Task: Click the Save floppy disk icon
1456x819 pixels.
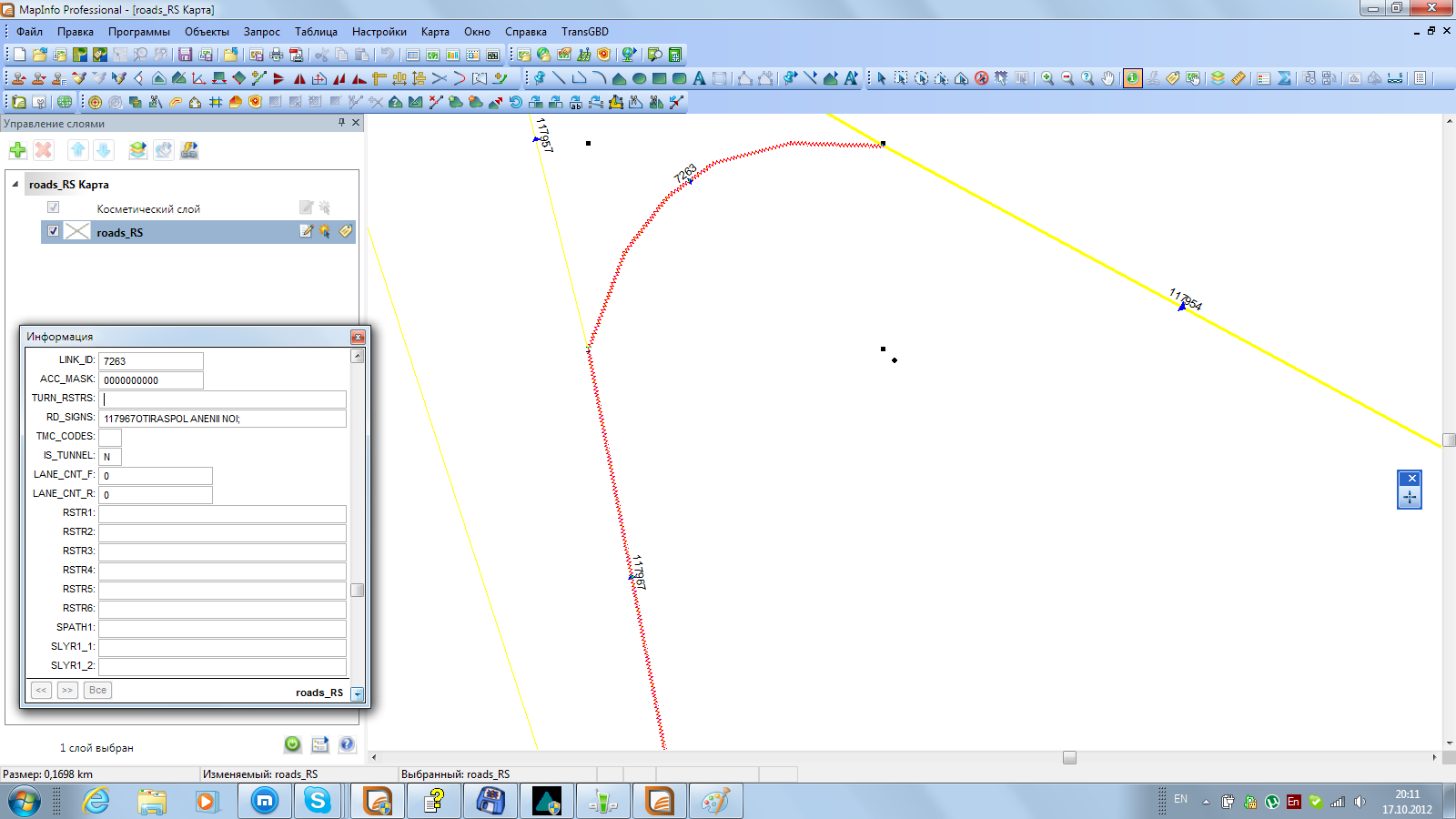Action: (x=185, y=55)
